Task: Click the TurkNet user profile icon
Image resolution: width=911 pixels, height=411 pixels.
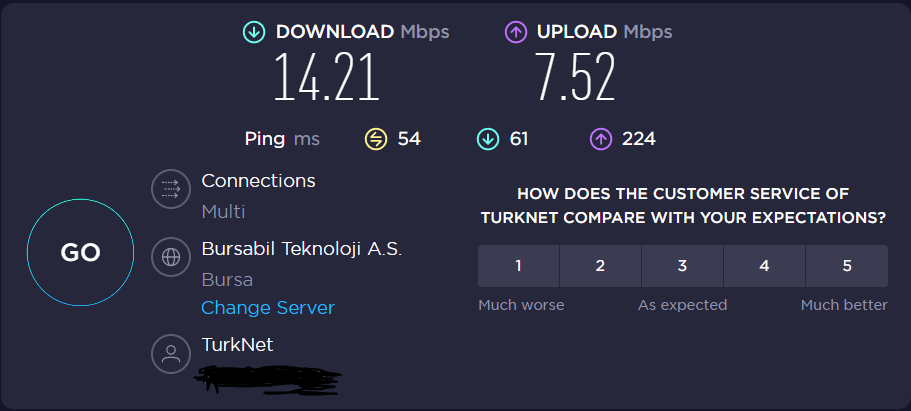Action: tap(170, 353)
